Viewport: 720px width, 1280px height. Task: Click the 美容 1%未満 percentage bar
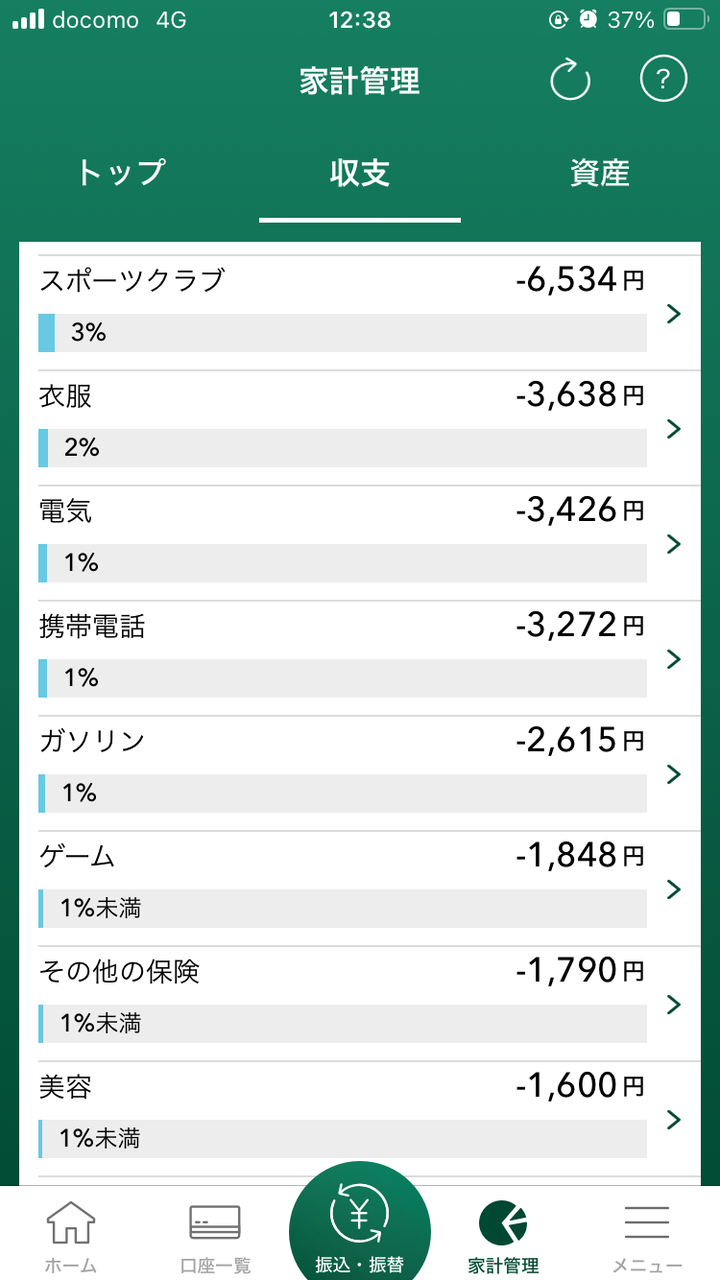click(342, 1138)
